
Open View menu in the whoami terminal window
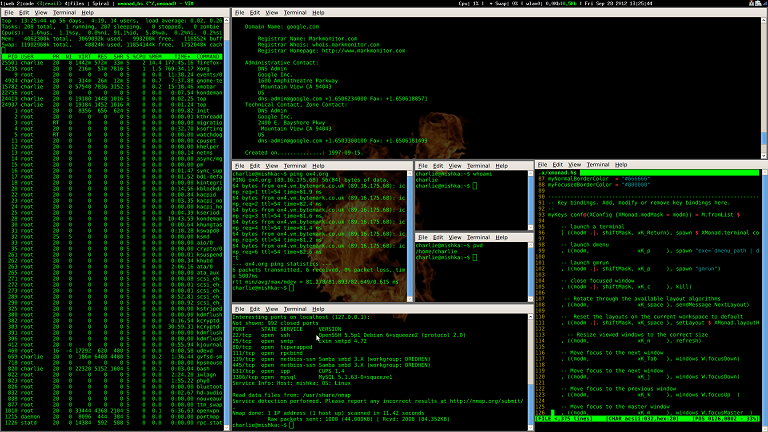(x=455, y=166)
